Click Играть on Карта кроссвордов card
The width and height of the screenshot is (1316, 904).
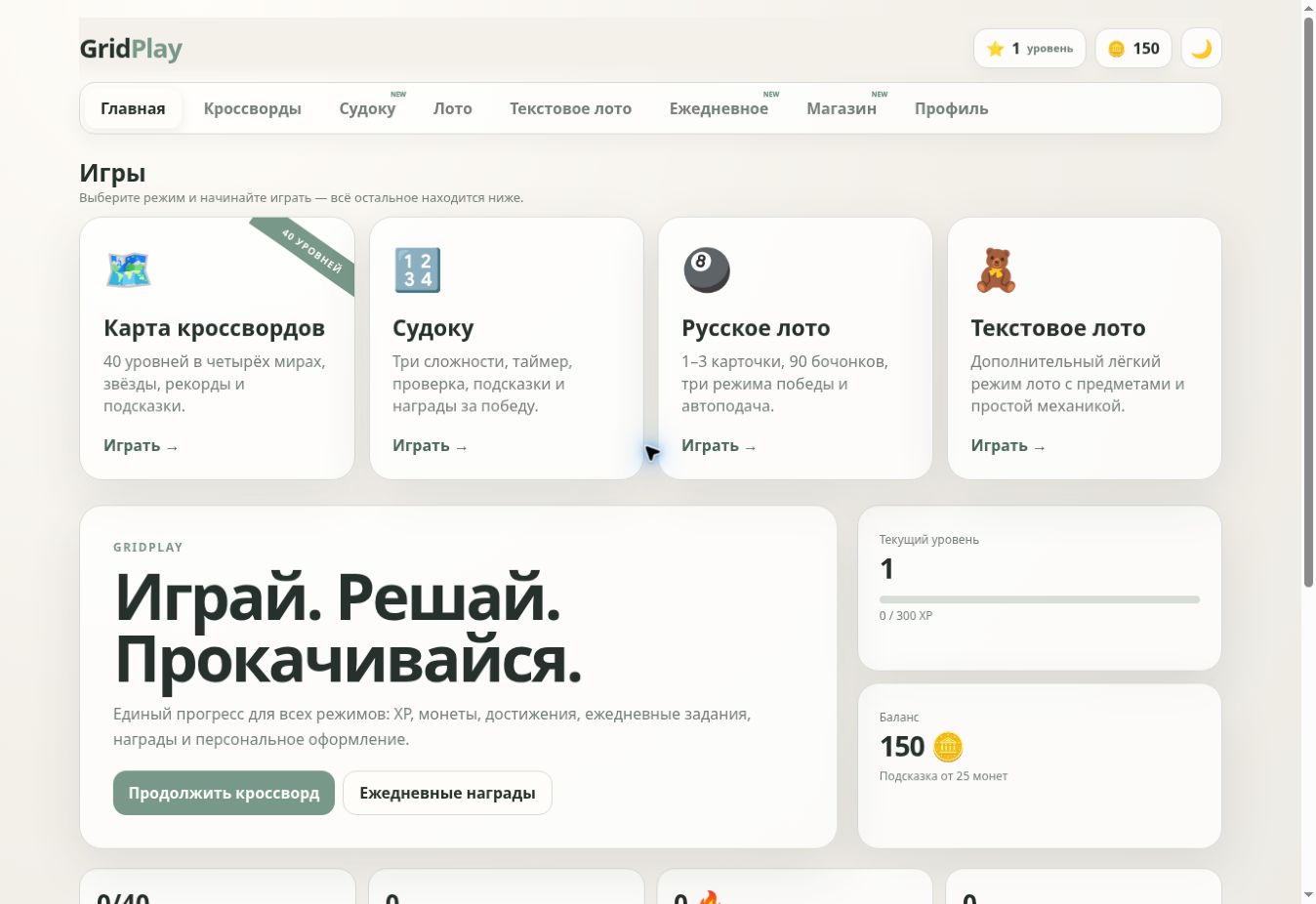141,445
